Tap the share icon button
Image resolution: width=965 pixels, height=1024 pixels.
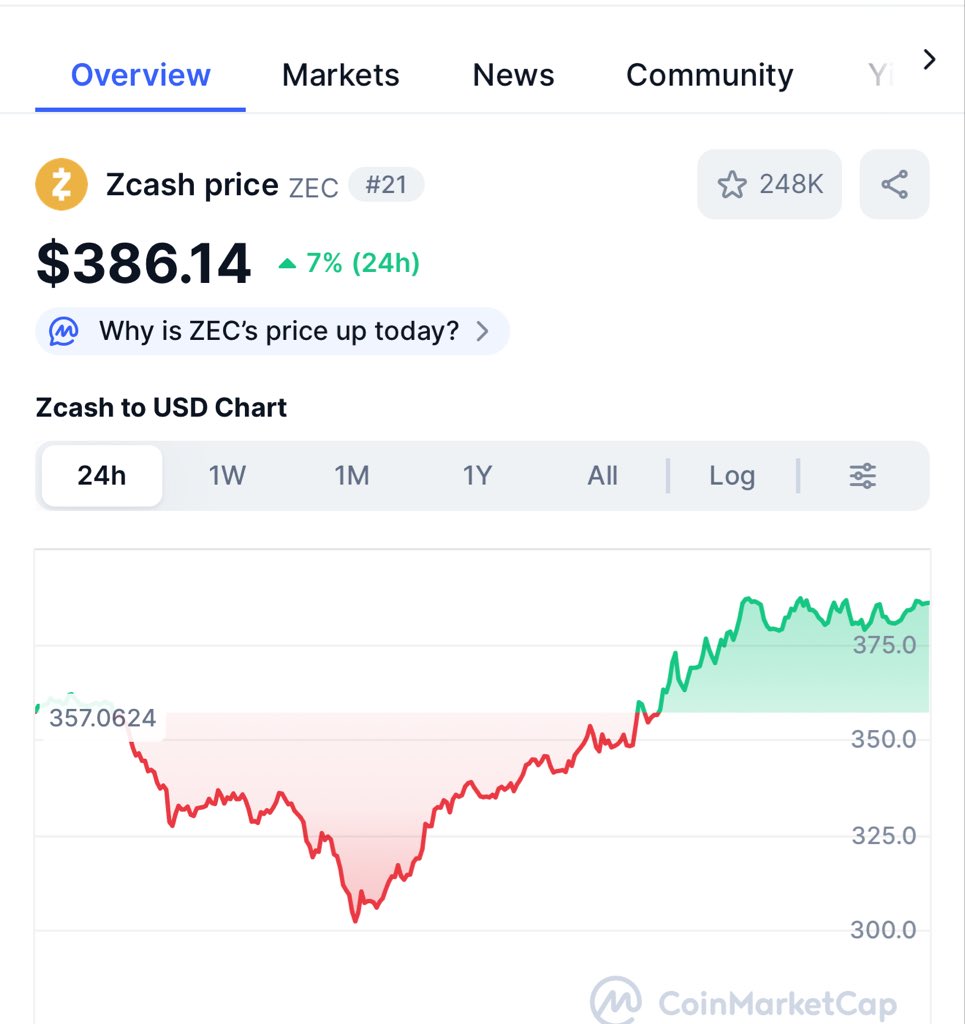pyautogui.click(x=894, y=184)
